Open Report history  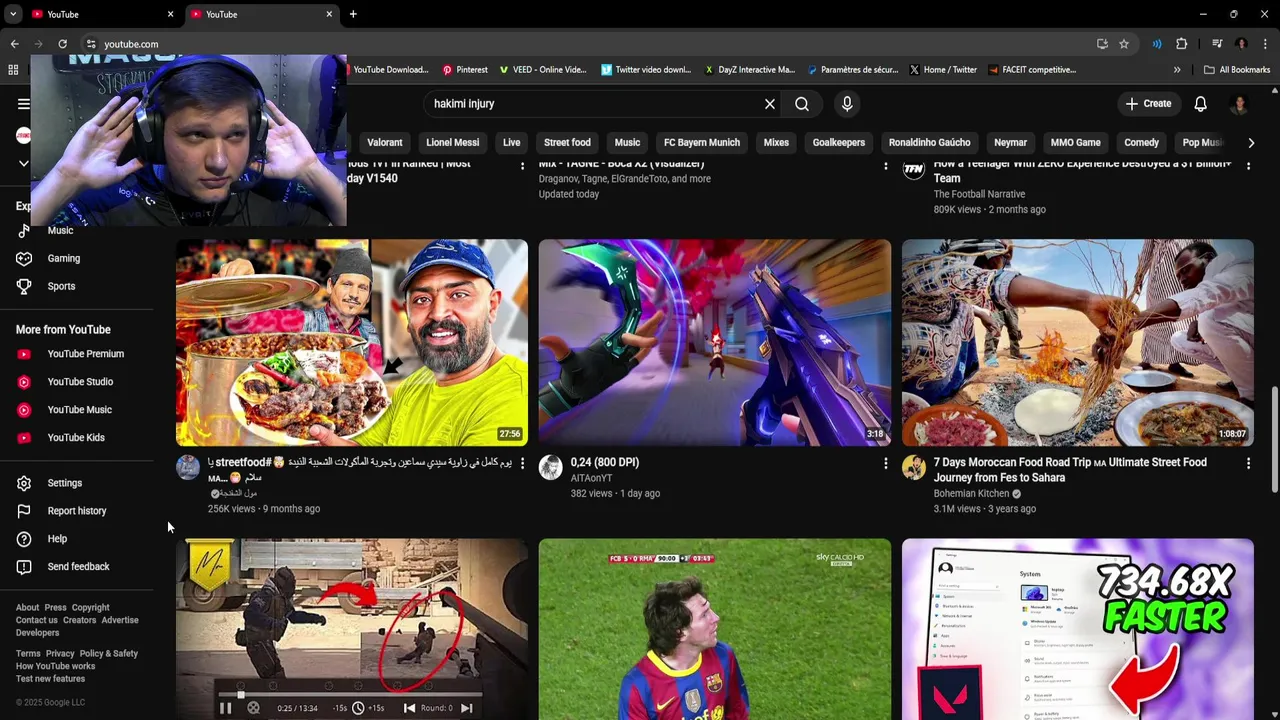click(x=77, y=511)
